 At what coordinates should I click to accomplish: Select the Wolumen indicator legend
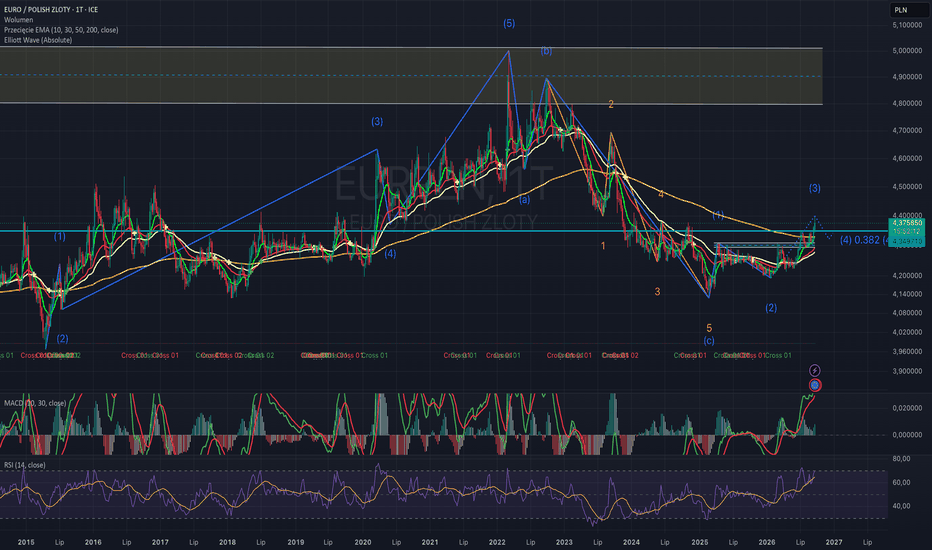(18, 20)
